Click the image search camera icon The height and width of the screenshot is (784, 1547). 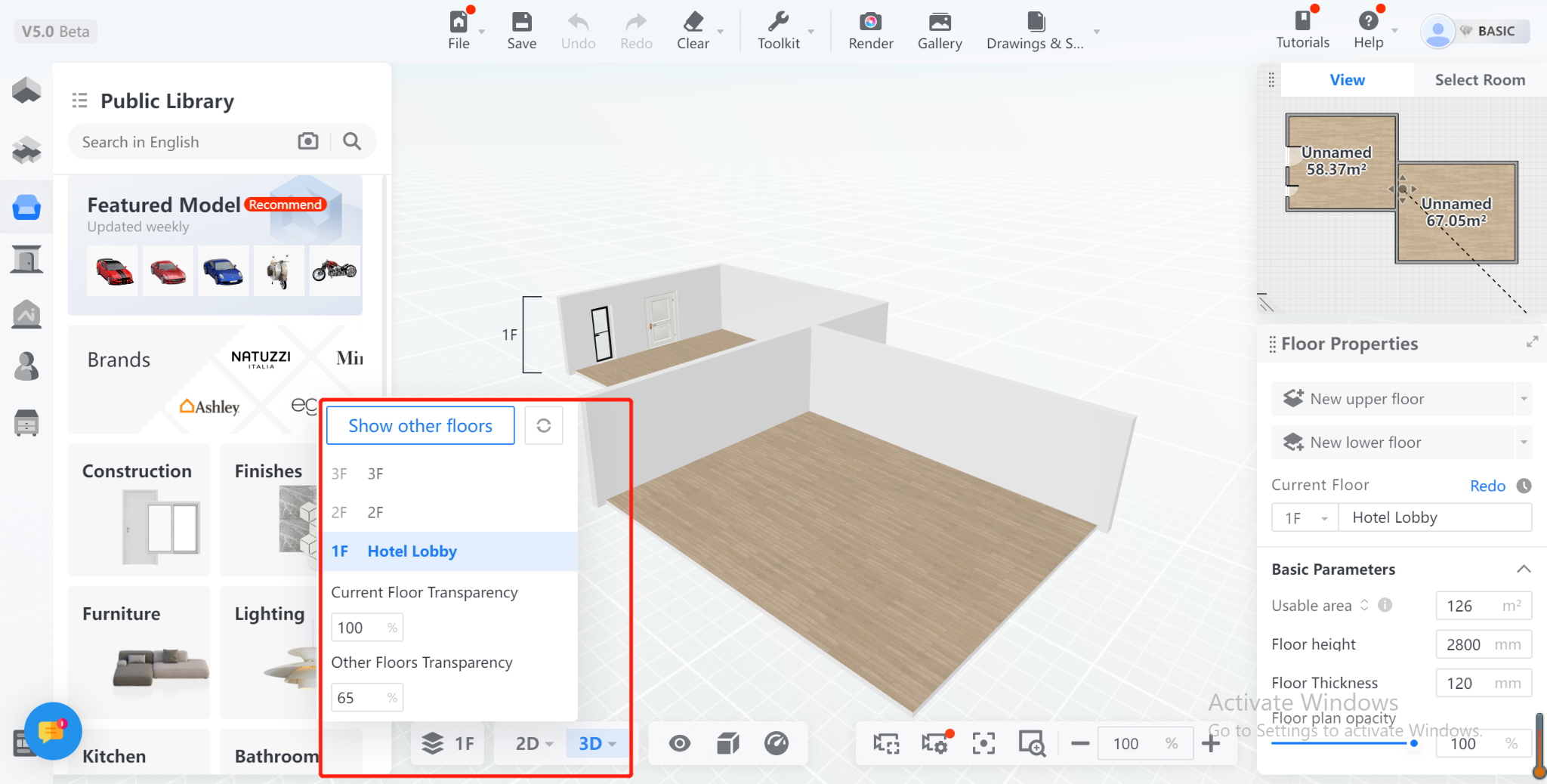[308, 141]
